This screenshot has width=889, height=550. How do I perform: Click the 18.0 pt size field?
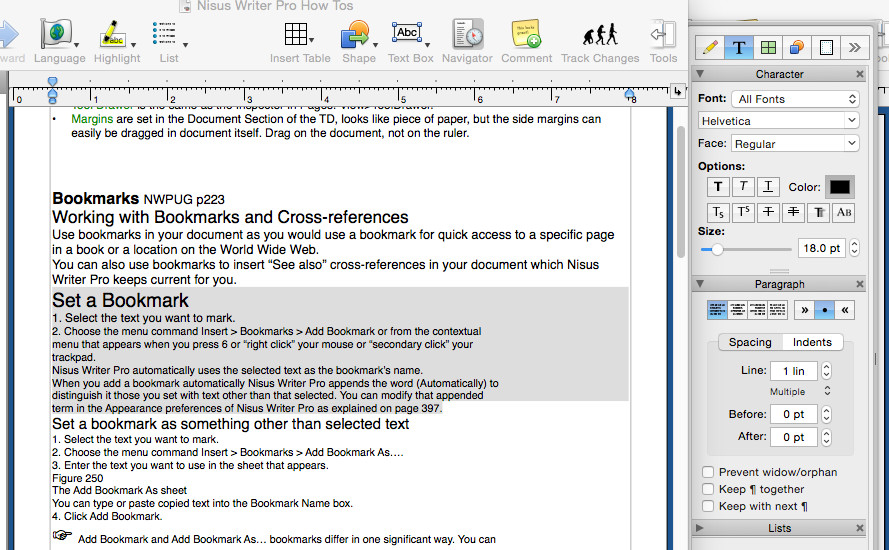coord(822,248)
